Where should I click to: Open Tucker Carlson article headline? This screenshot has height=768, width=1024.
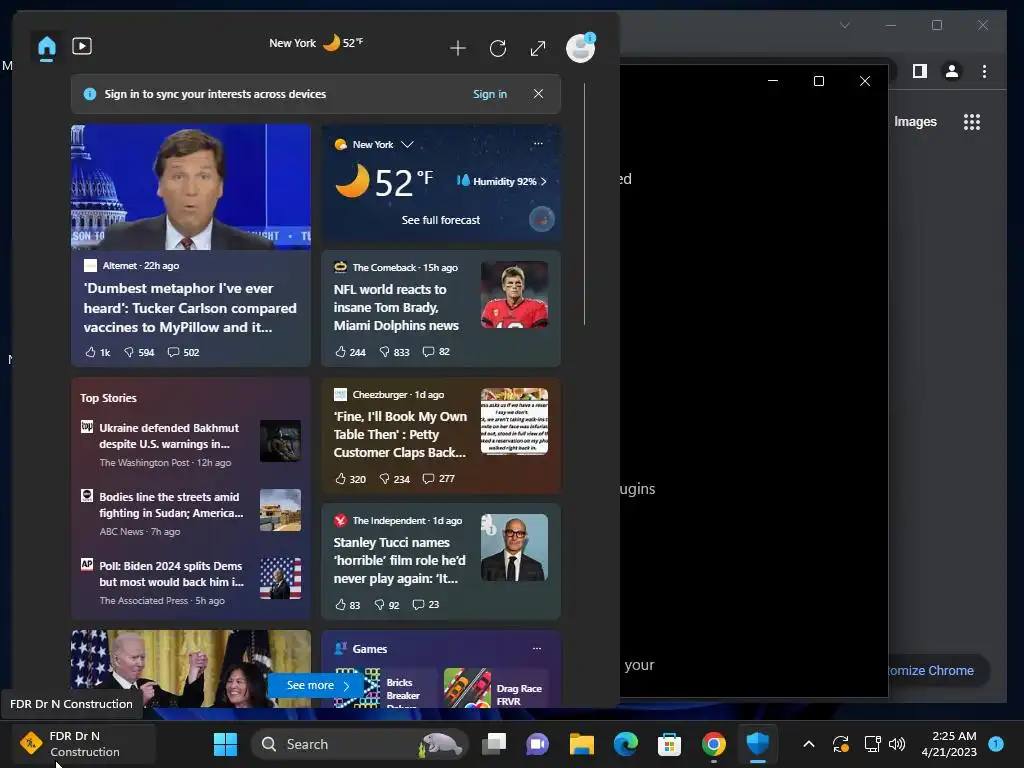(x=190, y=308)
